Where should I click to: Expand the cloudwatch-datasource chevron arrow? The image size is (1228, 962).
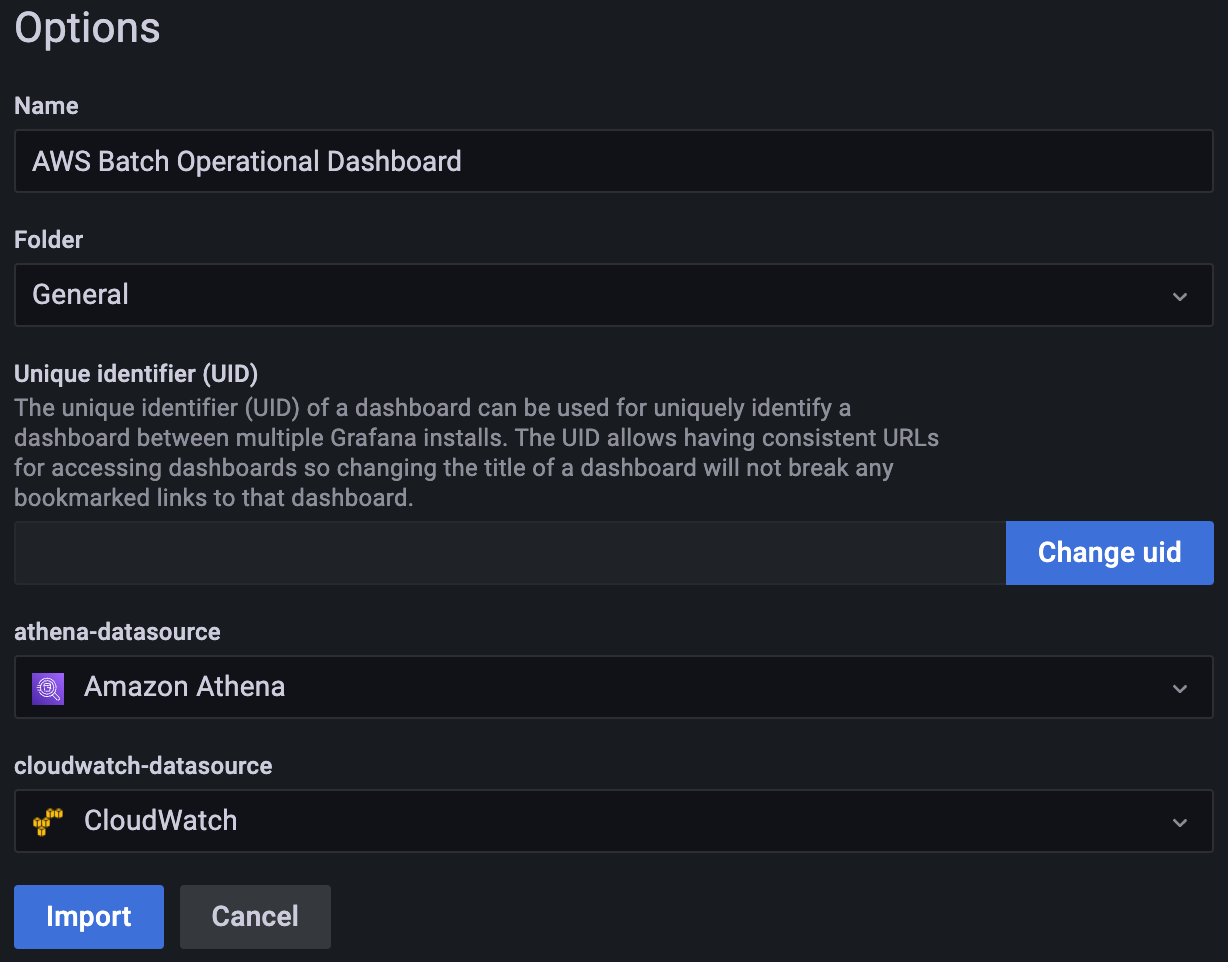pyautogui.click(x=1180, y=822)
